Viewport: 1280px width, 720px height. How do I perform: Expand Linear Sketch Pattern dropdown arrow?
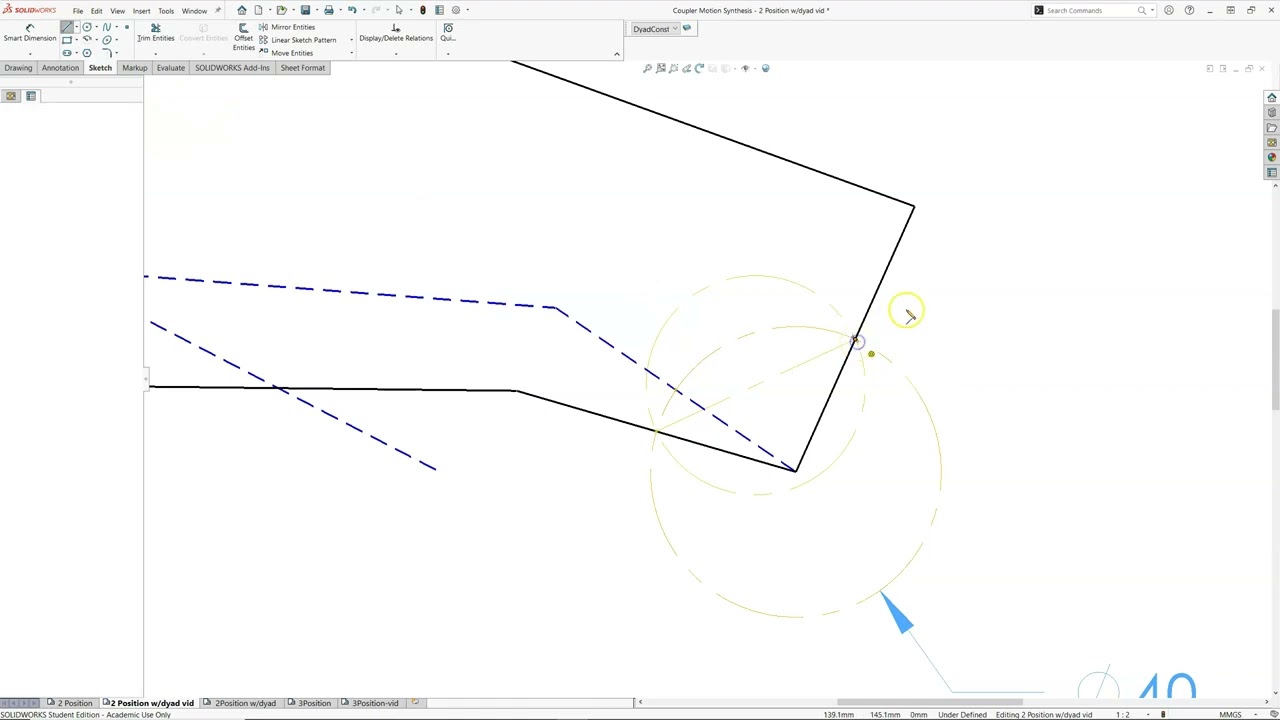coord(351,40)
